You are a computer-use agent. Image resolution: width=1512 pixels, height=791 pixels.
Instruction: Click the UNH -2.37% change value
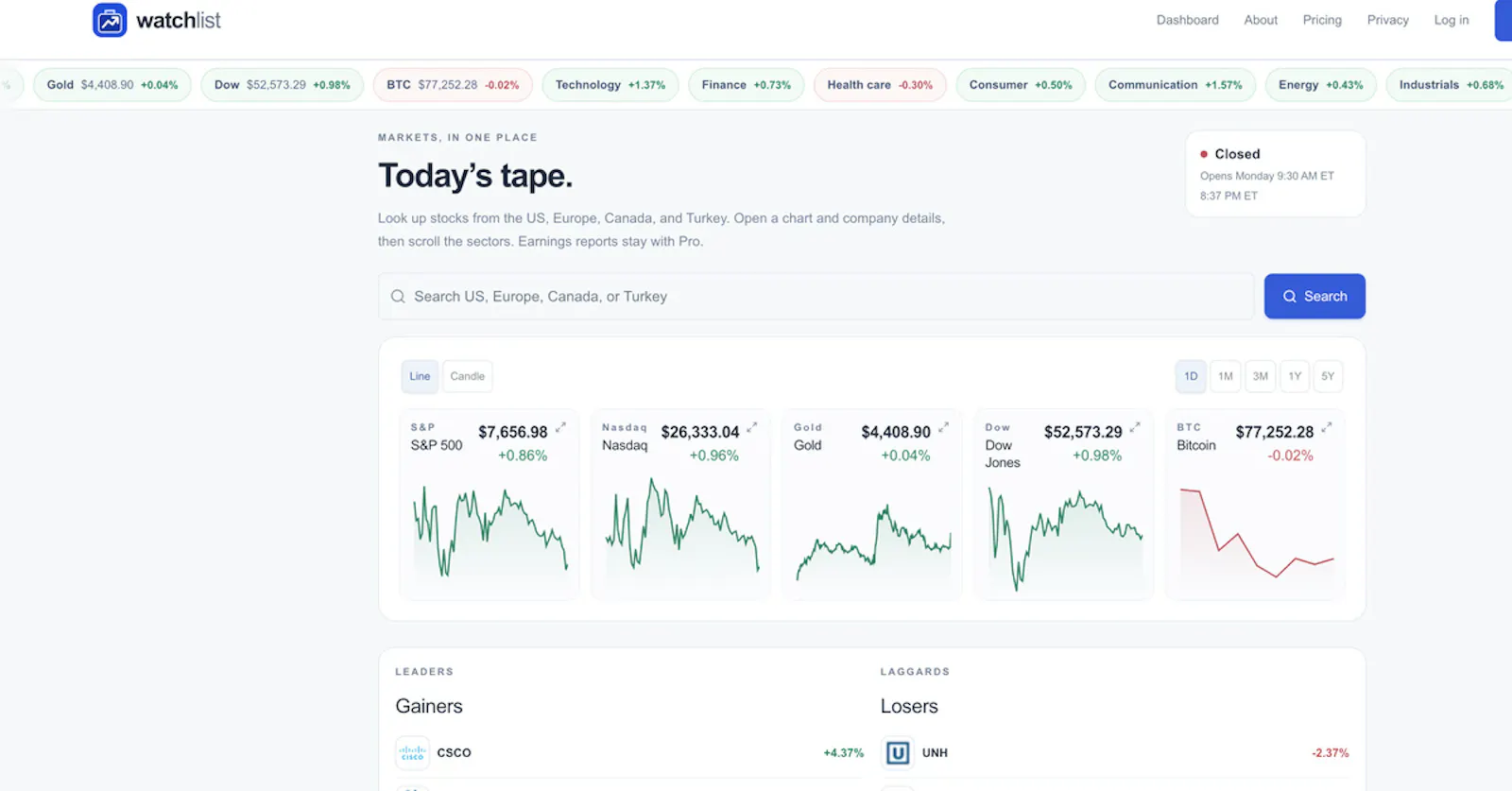1330,753
